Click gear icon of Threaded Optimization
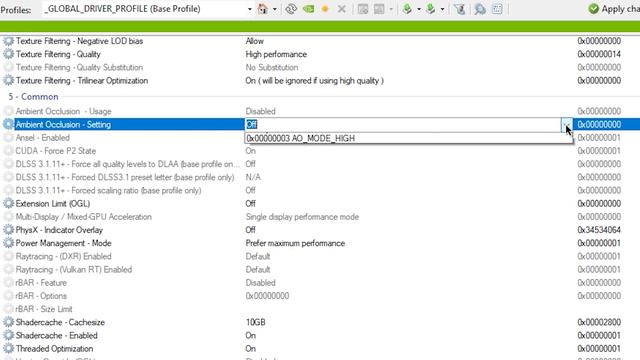Screen dimensions: 640x360 8,349
